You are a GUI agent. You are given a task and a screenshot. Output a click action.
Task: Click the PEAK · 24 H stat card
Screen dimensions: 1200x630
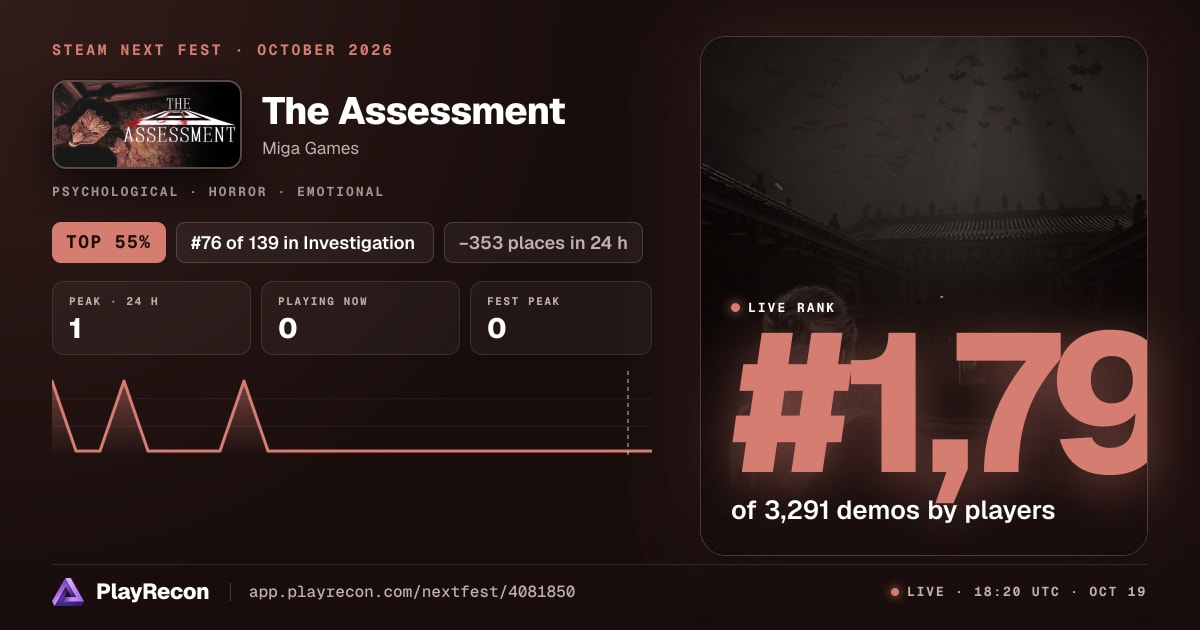[x=151, y=318]
